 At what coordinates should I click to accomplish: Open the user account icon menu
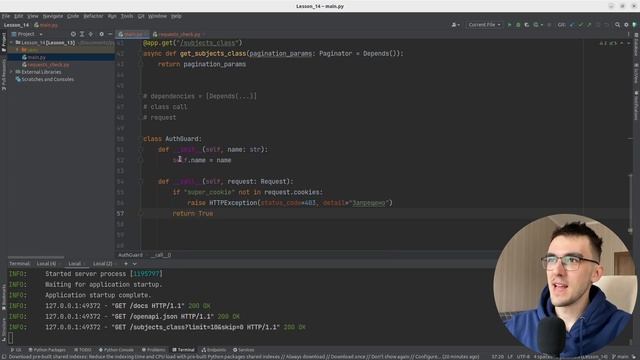pos(455,25)
